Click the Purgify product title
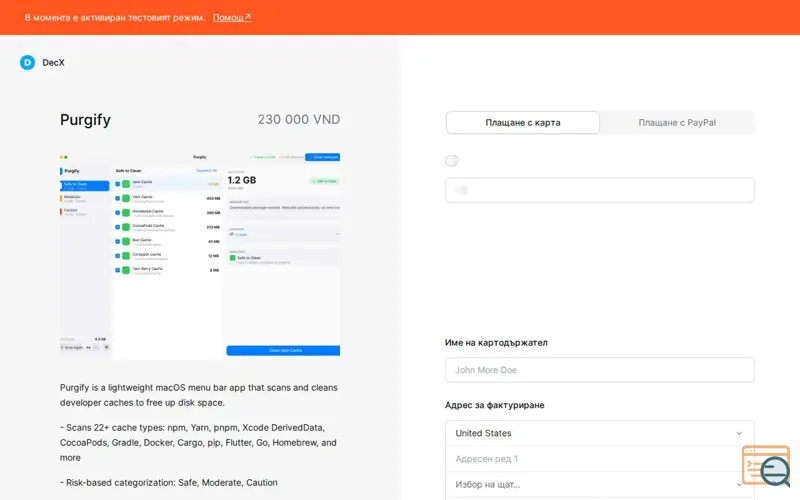This screenshot has height=500, width=800. (x=85, y=120)
